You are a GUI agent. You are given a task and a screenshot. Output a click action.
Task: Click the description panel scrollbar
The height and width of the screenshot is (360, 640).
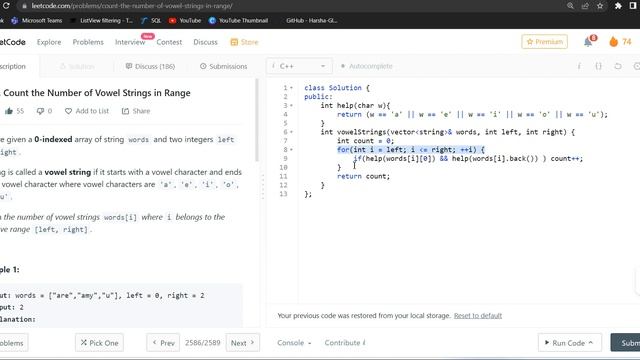tap(257, 120)
